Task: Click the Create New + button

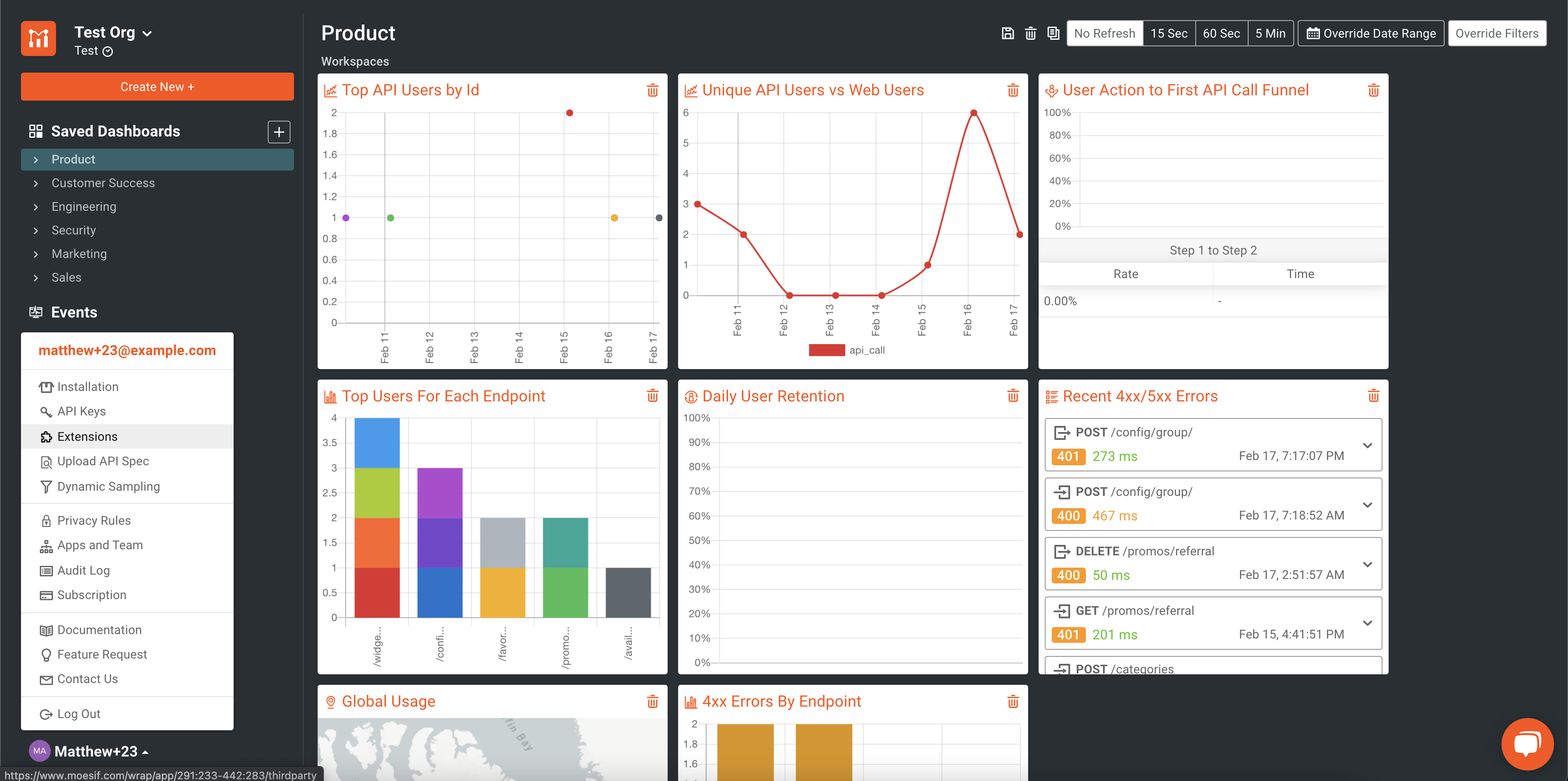Action: click(x=157, y=87)
